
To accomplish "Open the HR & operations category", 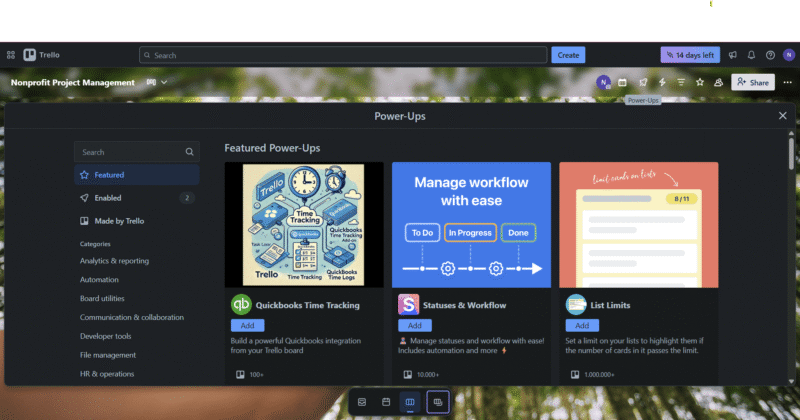I will [107, 374].
